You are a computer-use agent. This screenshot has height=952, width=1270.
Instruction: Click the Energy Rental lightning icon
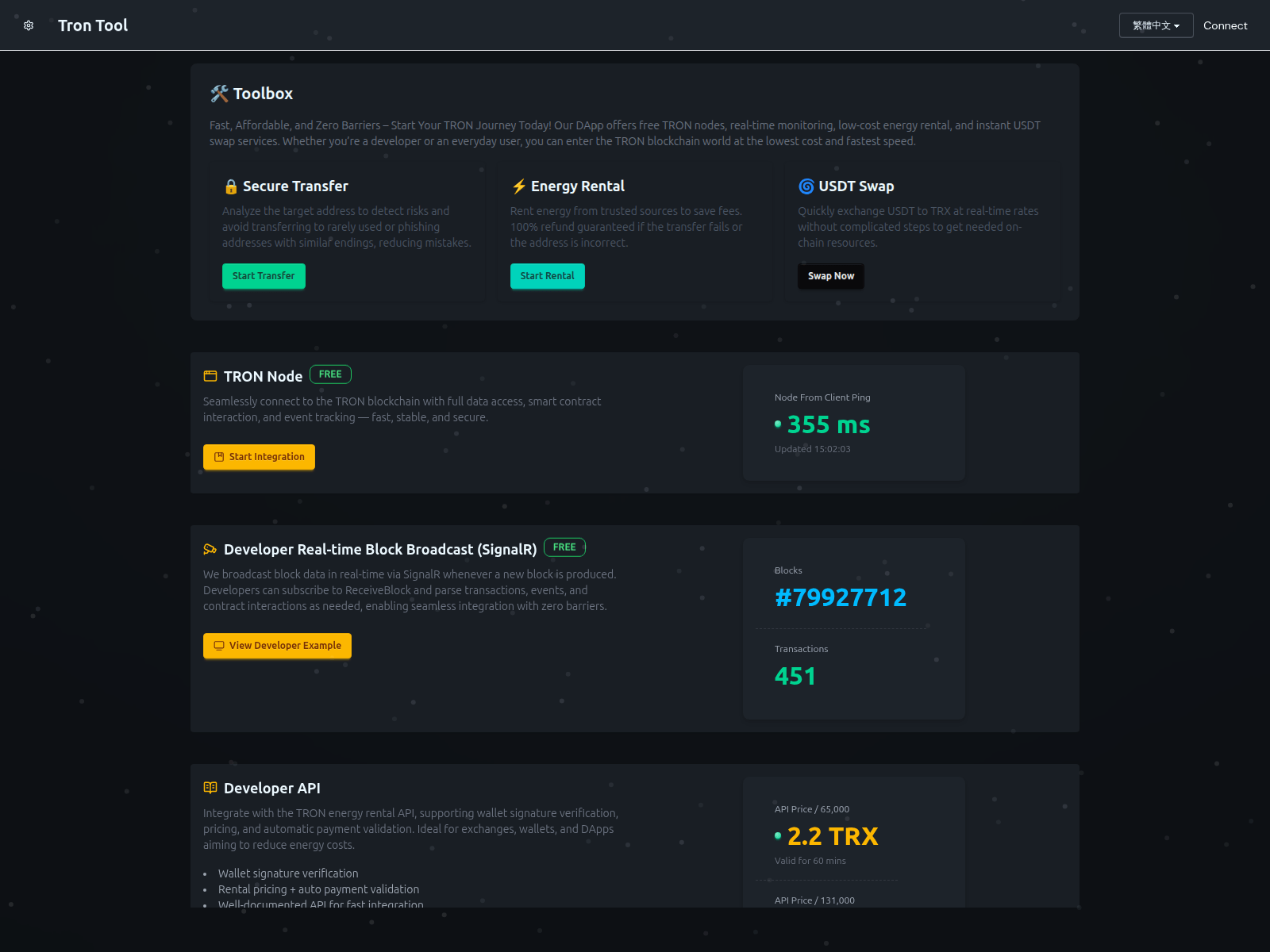pos(519,186)
